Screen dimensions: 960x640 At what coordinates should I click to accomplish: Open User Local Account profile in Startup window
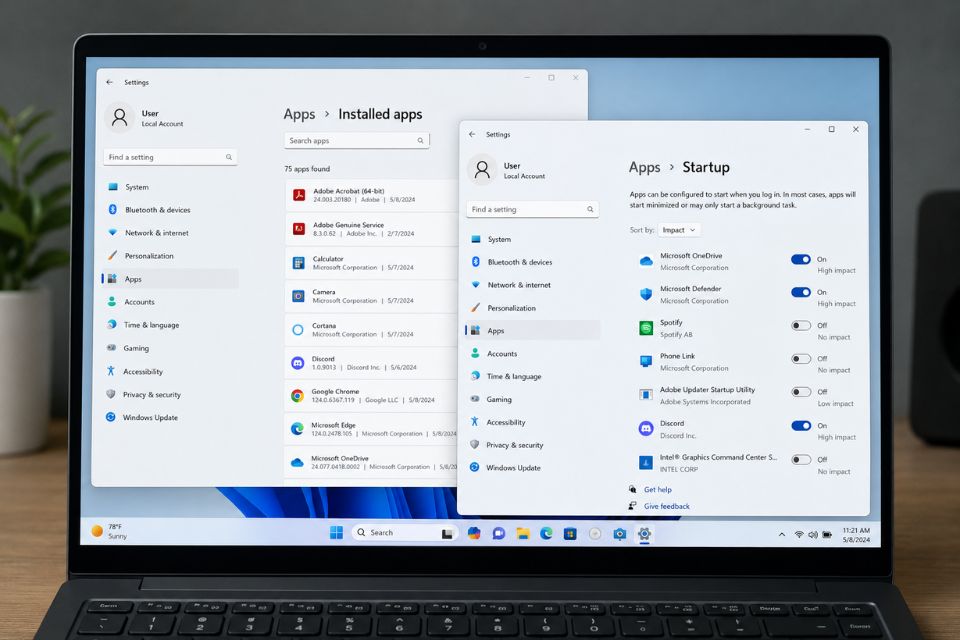click(507, 170)
